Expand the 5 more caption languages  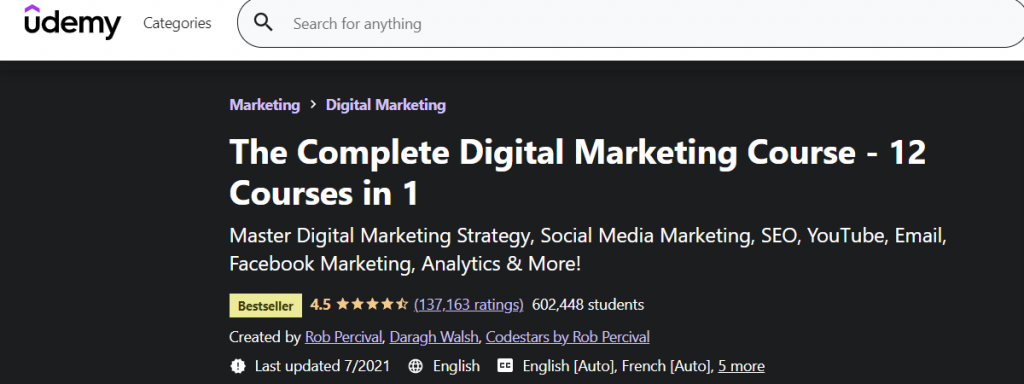[741, 366]
